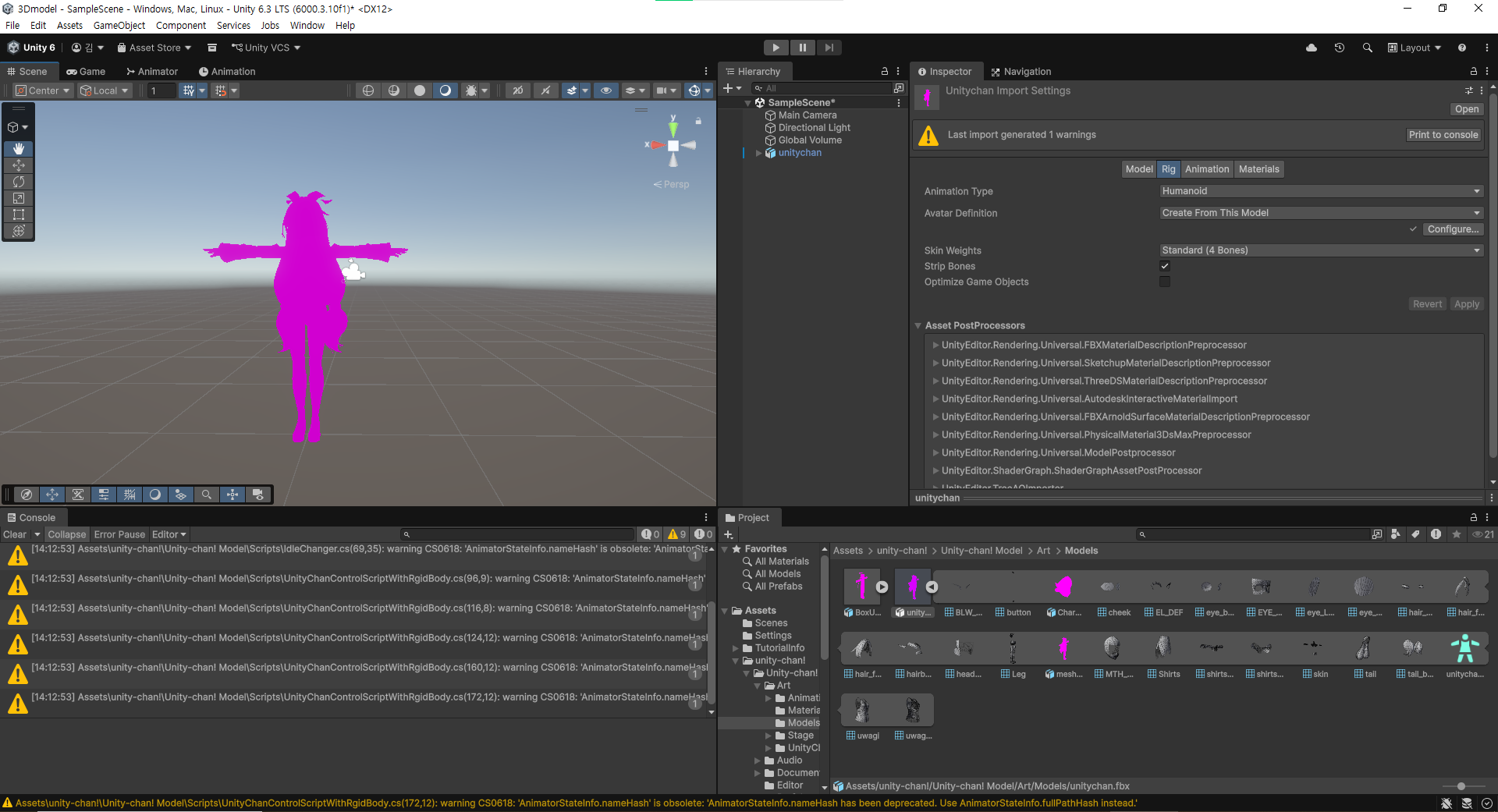This screenshot has height=812, width=1498.
Task: Select the solid shaded draw mode icon
Action: click(x=420, y=90)
